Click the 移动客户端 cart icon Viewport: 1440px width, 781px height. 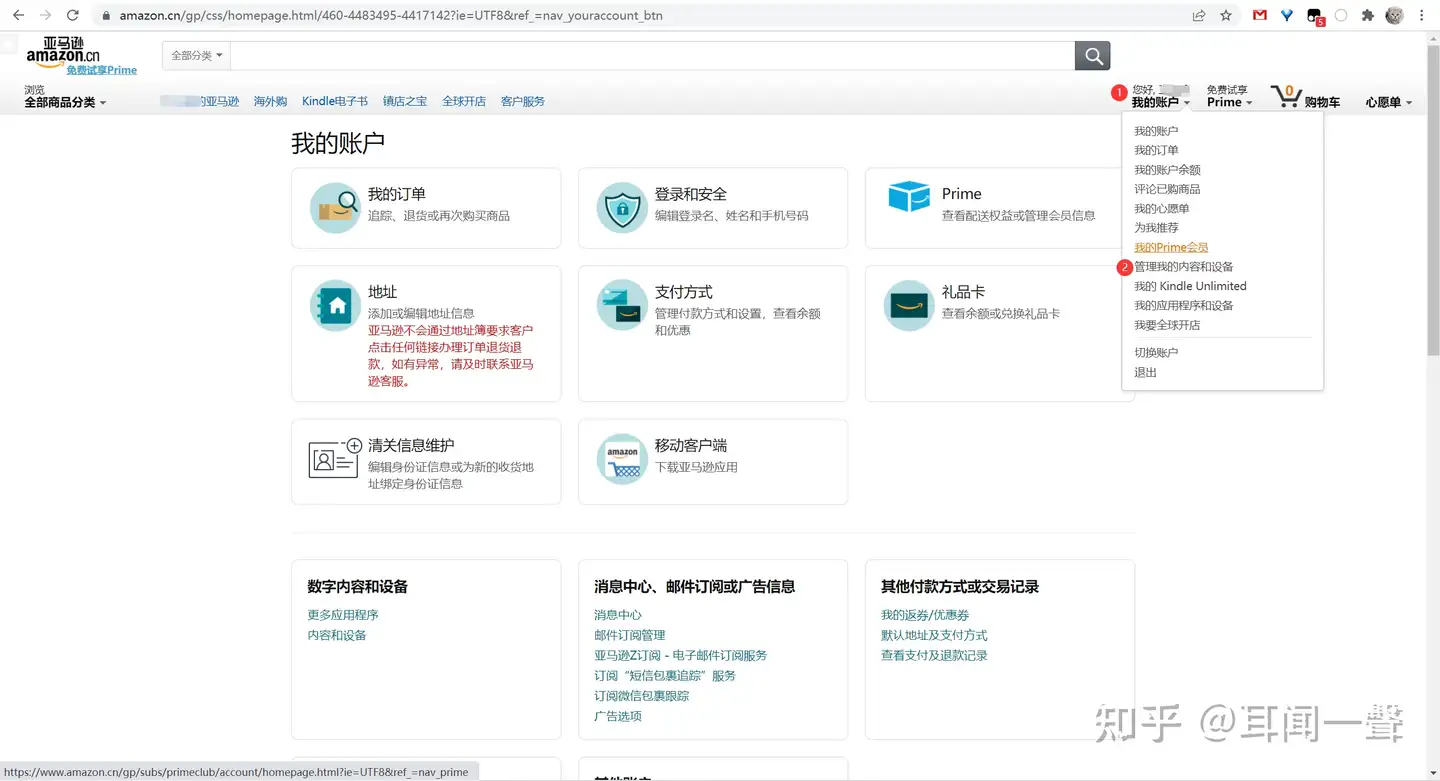pyautogui.click(x=621, y=459)
